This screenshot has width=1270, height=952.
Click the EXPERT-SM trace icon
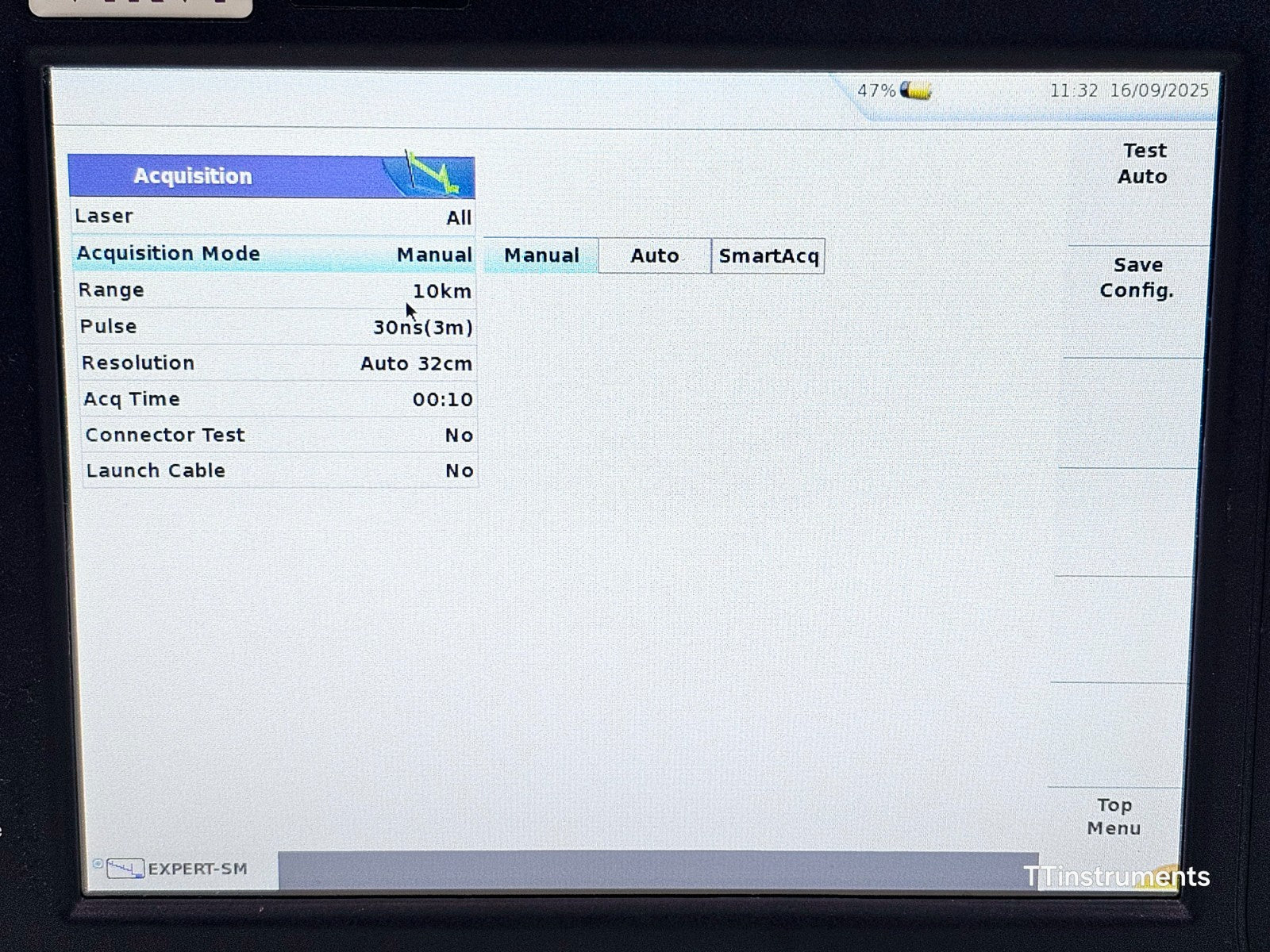pos(125,869)
